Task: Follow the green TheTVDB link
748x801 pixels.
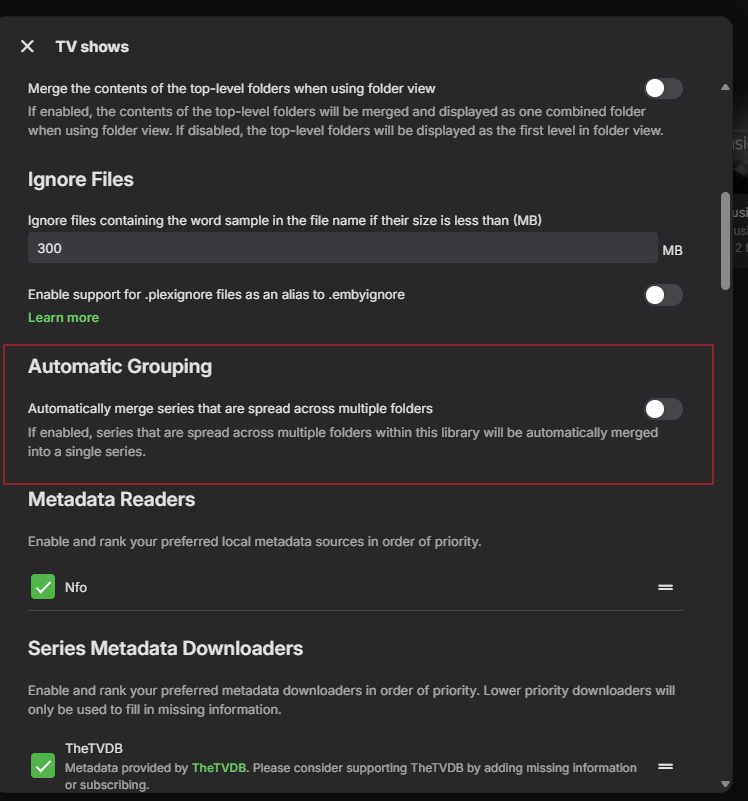Action: (x=217, y=768)
